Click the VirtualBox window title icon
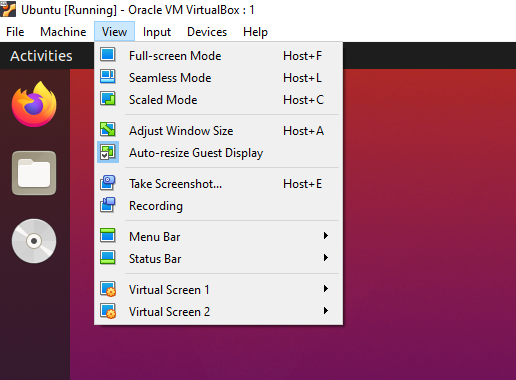Screen dimensions: 516x380 [8, 9]
